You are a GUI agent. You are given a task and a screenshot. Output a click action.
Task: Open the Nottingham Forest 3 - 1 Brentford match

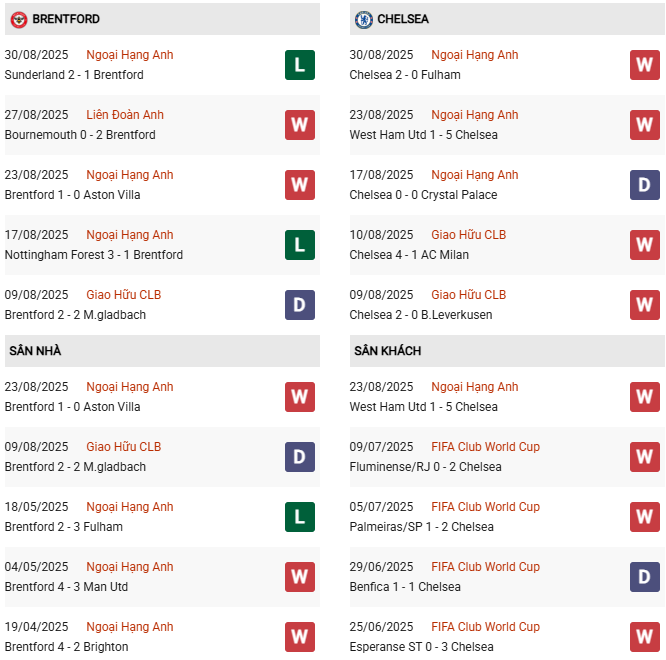click(94, 255)
